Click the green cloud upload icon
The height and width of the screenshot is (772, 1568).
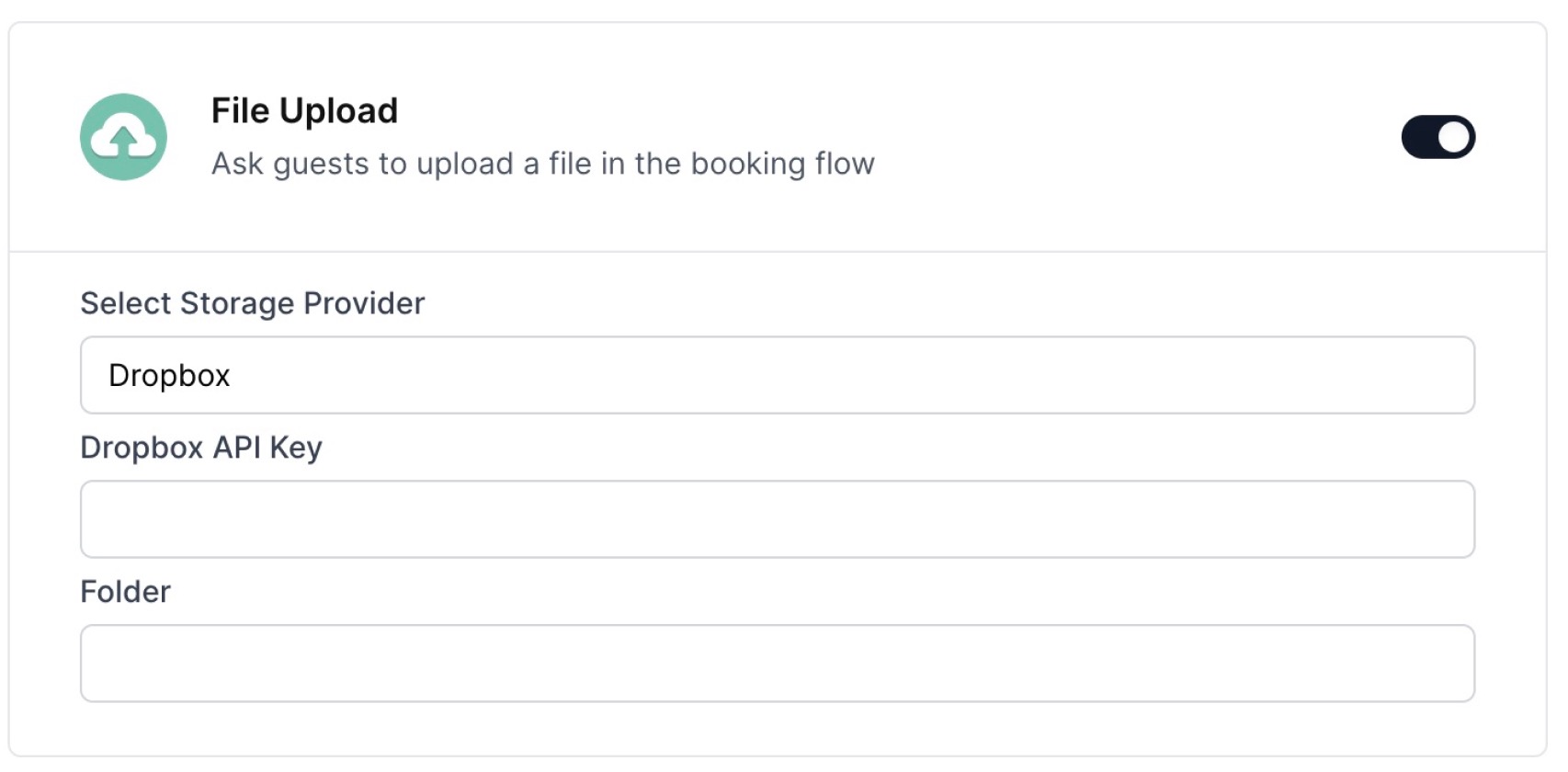tap(123, 137)
